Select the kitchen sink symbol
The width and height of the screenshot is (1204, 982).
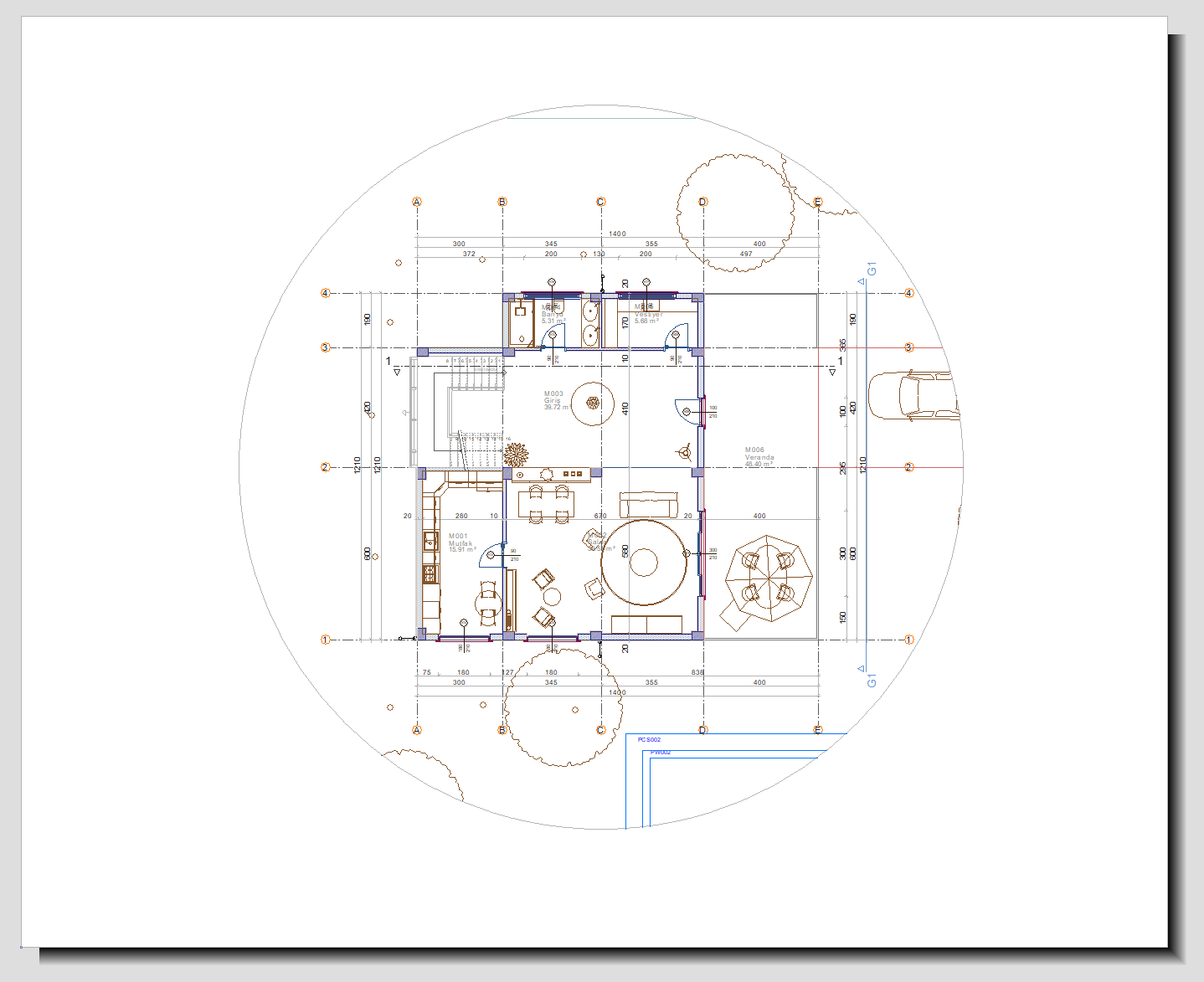point(431,541)
